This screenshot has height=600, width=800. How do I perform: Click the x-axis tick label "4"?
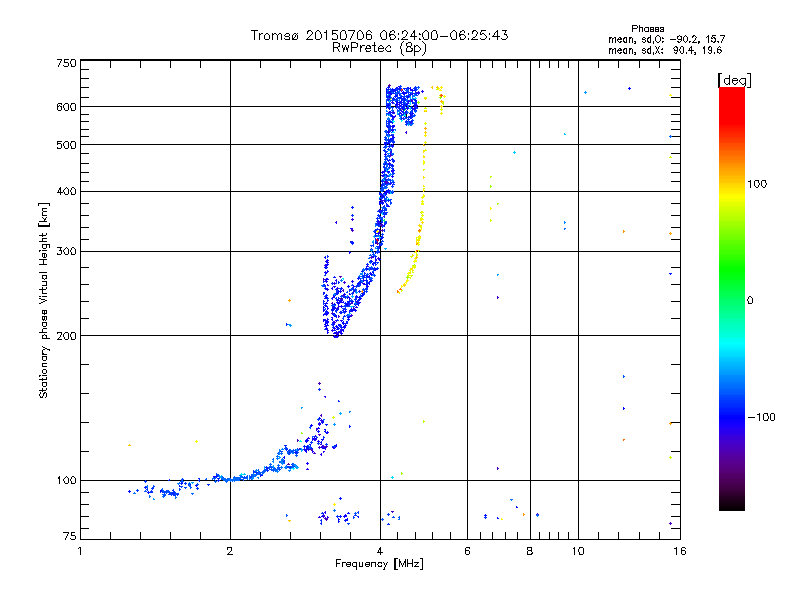coord(380,551)
